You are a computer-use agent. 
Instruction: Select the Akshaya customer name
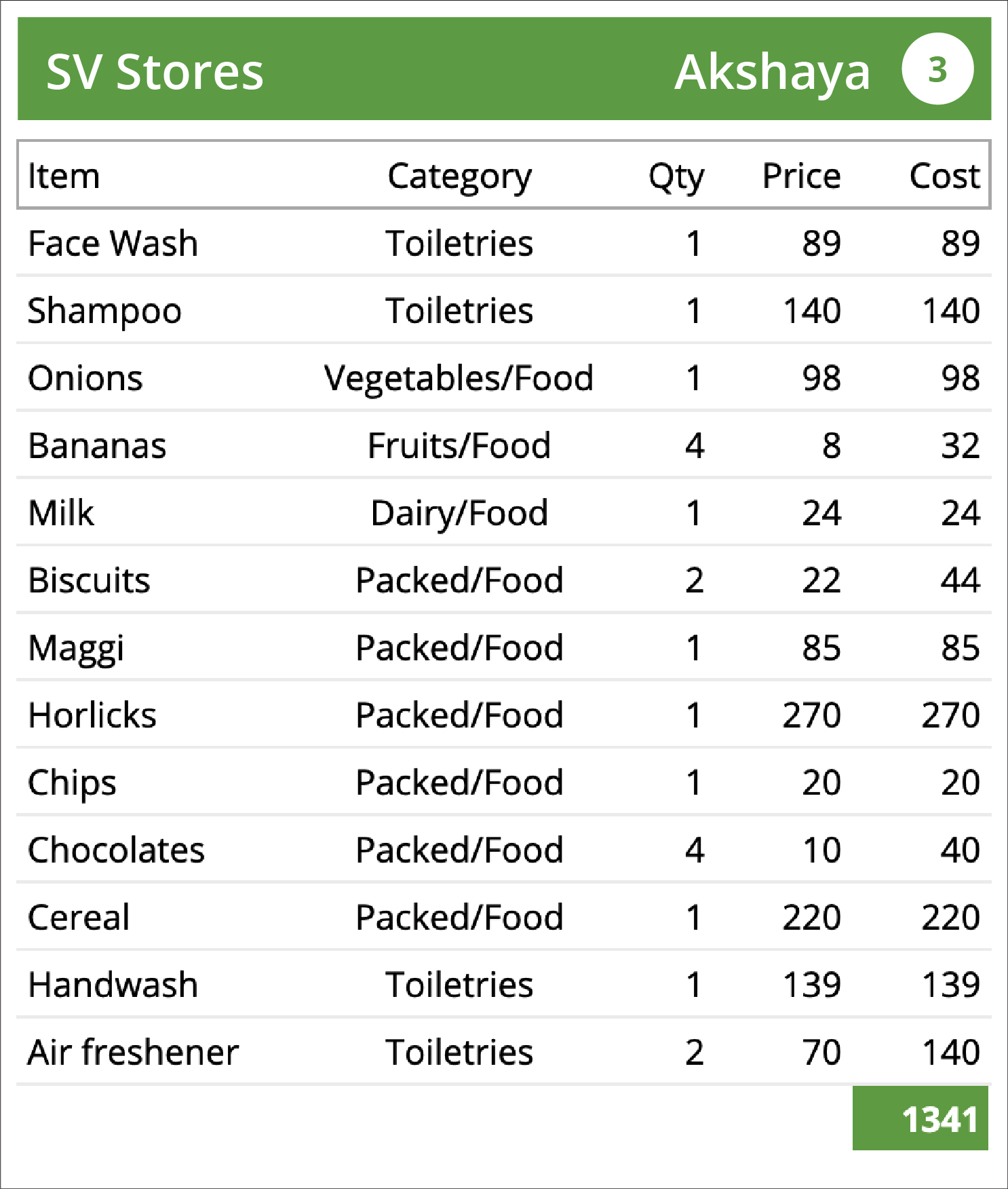(x=773, y=73)
